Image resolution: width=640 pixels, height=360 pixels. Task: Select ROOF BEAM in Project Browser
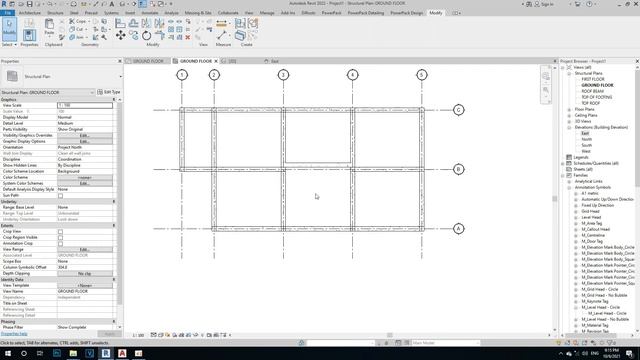(x=593, y=91)
